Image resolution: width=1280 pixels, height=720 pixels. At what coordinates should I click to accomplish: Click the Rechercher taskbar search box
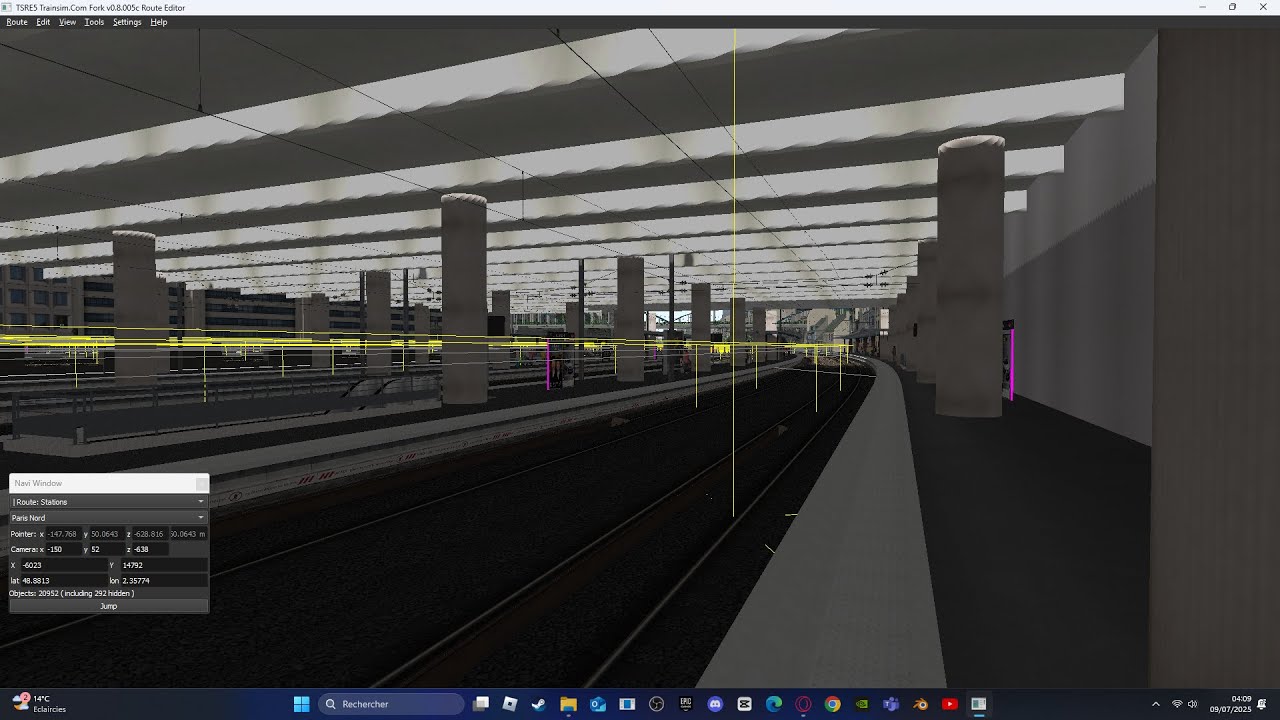tap(391, 704)
